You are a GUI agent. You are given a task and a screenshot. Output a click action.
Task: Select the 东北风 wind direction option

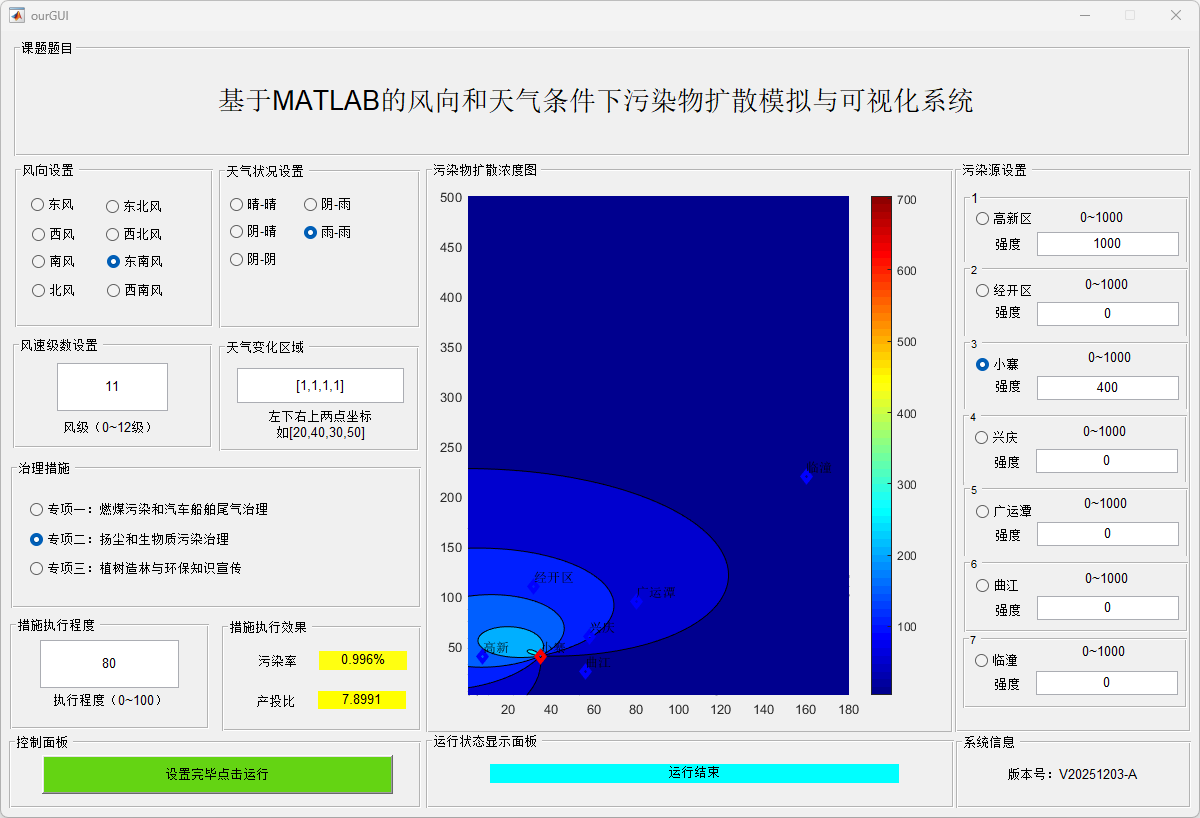pyautogui.click(x=113, y=206)
